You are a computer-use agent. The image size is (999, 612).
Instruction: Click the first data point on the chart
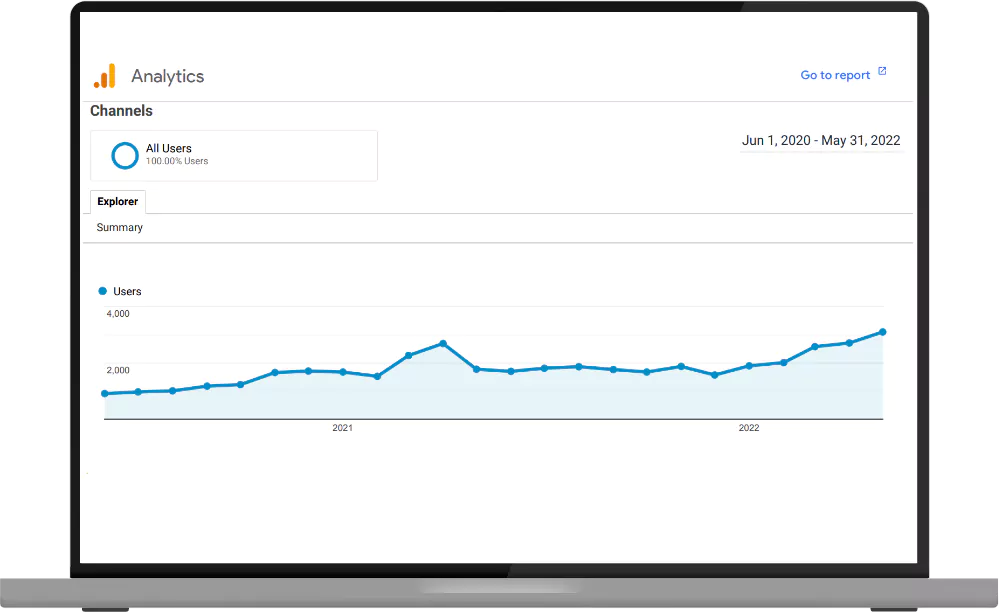tap(105, 394)
